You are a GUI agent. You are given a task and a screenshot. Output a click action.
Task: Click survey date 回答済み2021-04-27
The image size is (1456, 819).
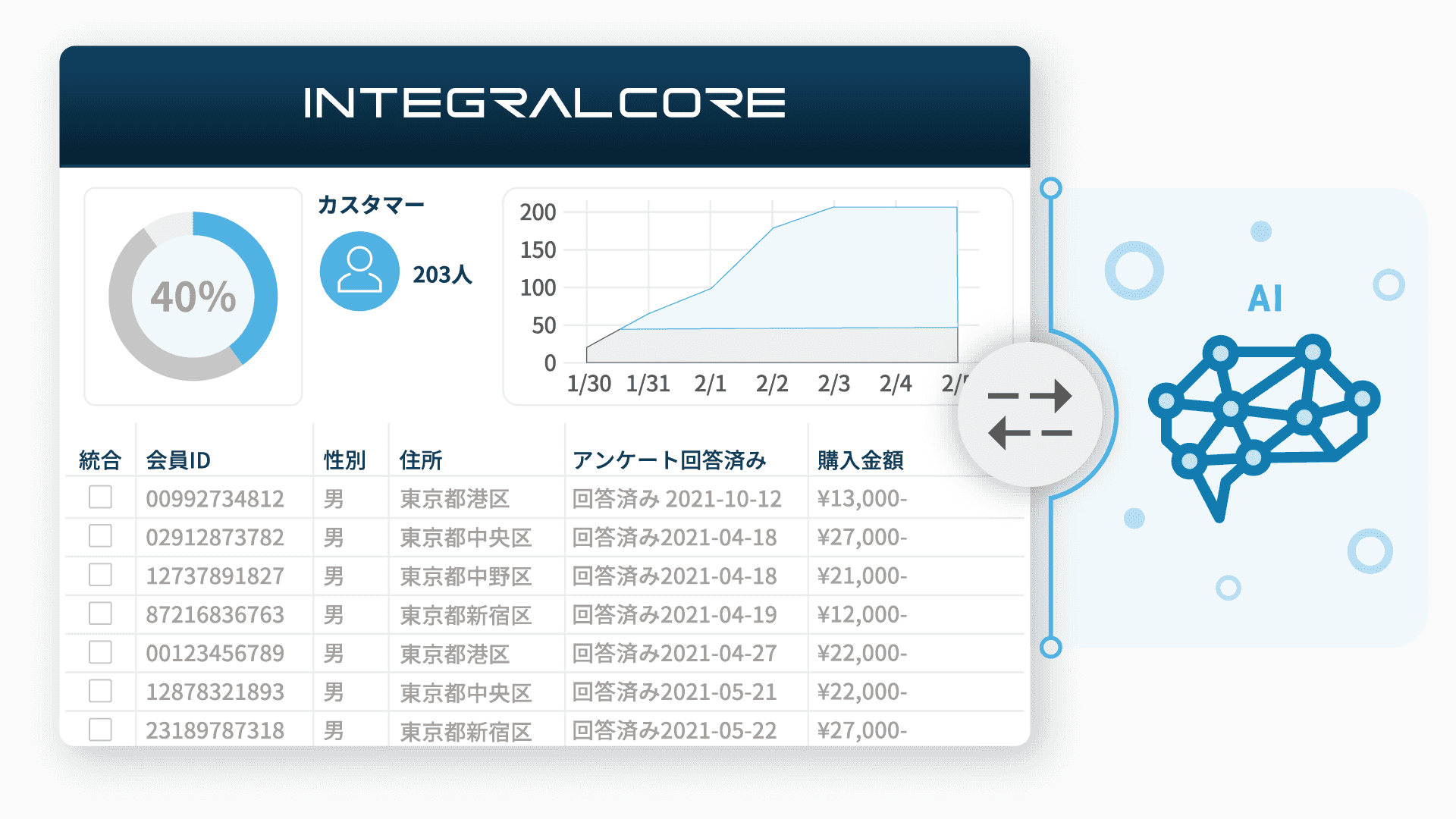click(674, 653)
